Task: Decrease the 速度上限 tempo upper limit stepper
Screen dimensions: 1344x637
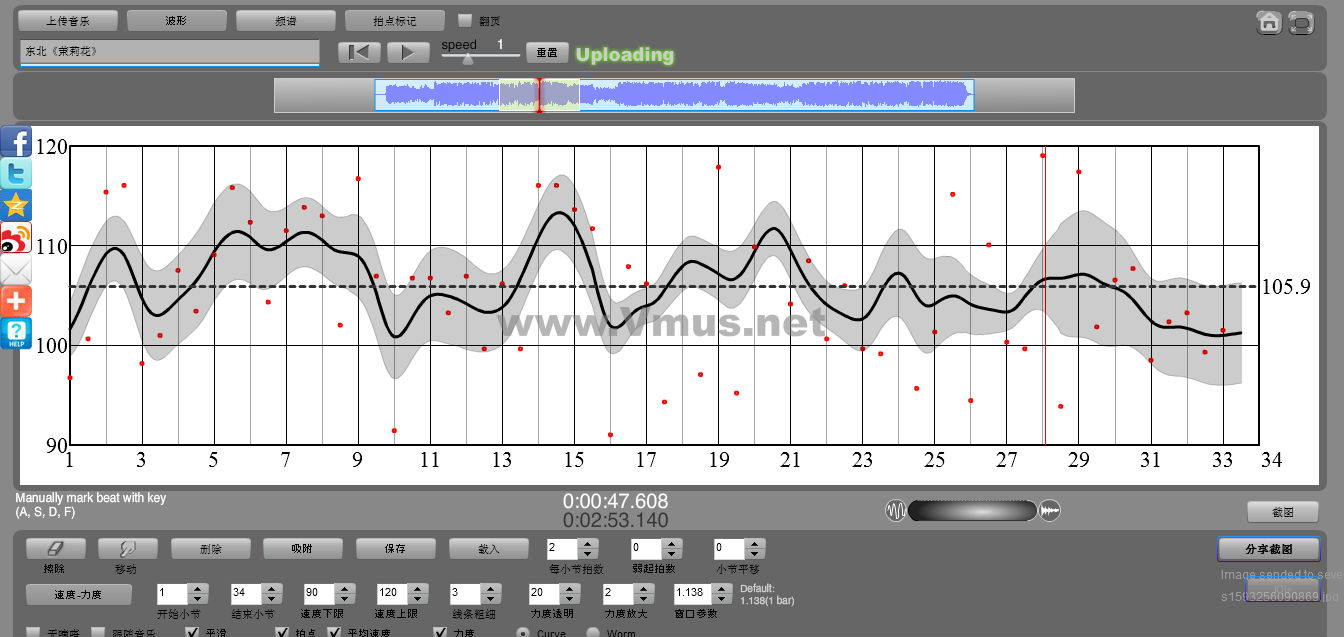Action: click(417, 598)
